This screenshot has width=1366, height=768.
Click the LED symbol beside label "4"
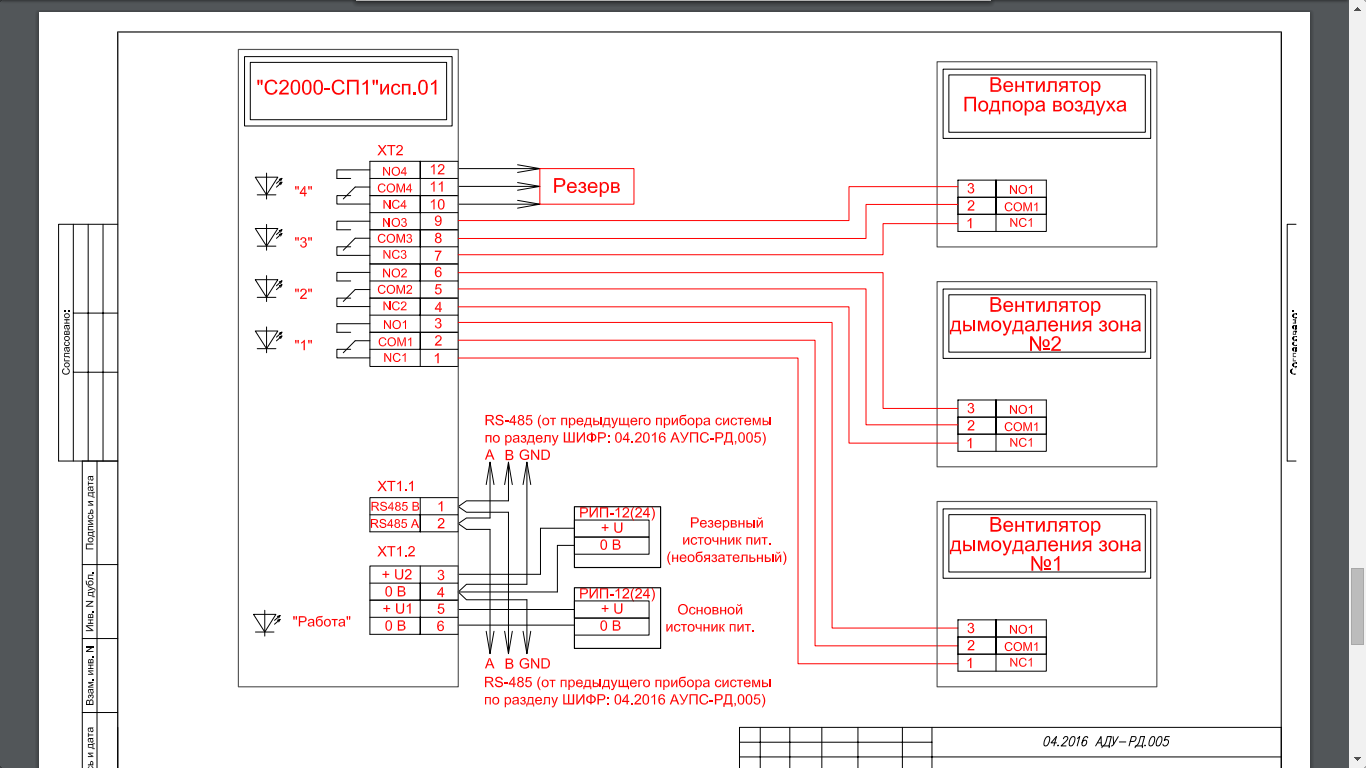click(x=267, y=186)
